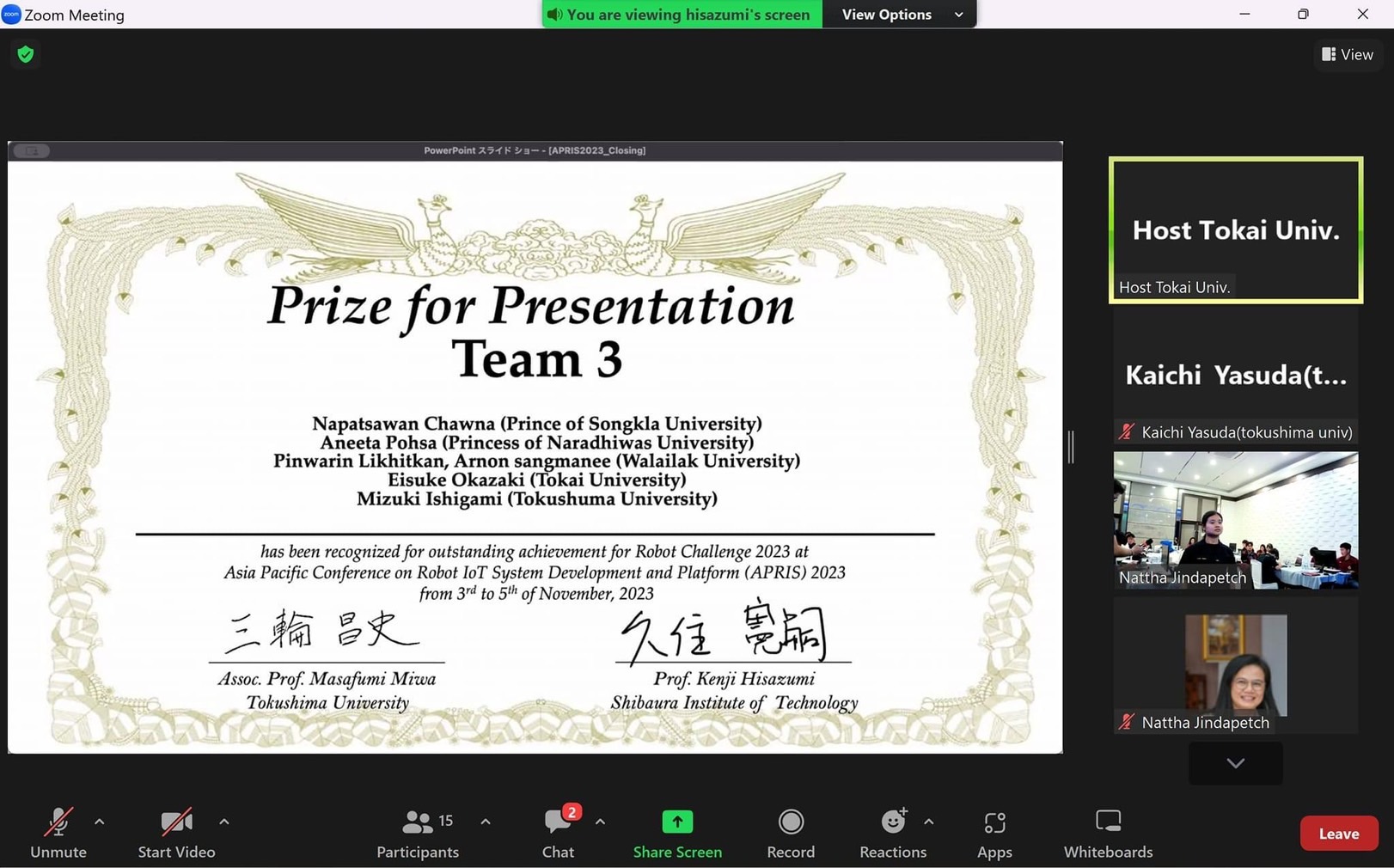
Task: Open View Options dropdown
Action: 899,15
